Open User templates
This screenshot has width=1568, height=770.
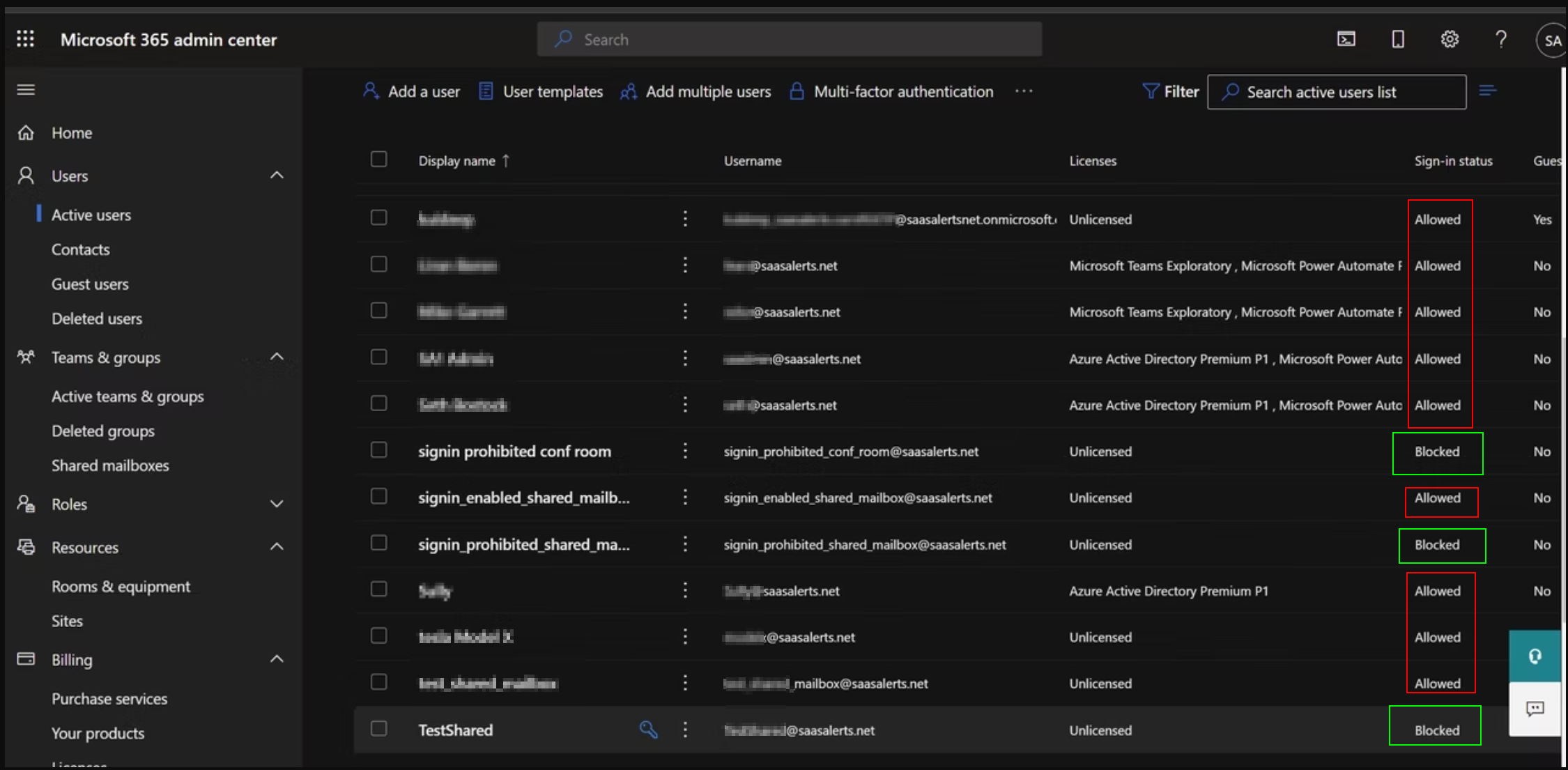(x=541, y=91)
